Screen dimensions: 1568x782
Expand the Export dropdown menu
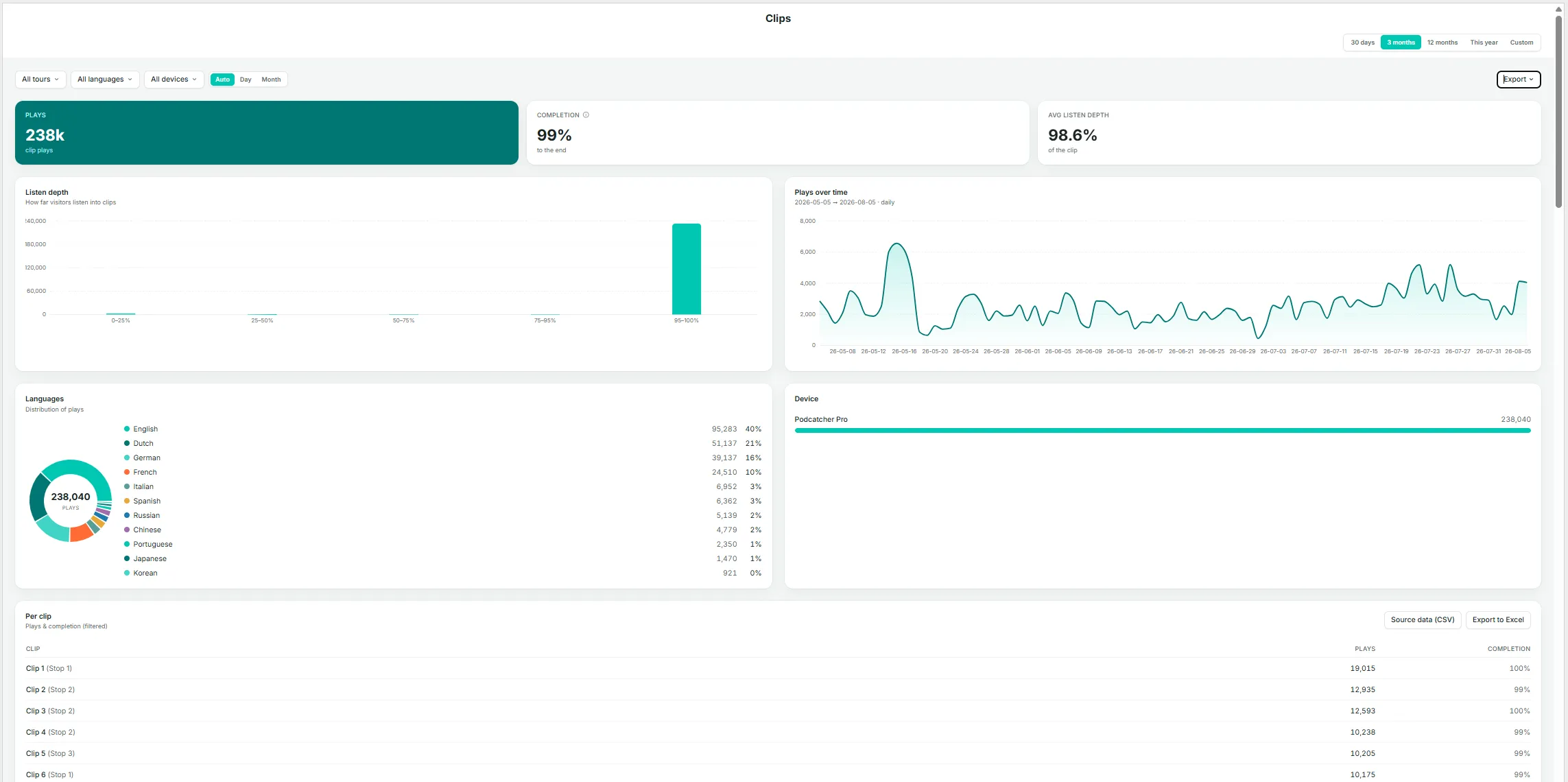point(1518,80)
